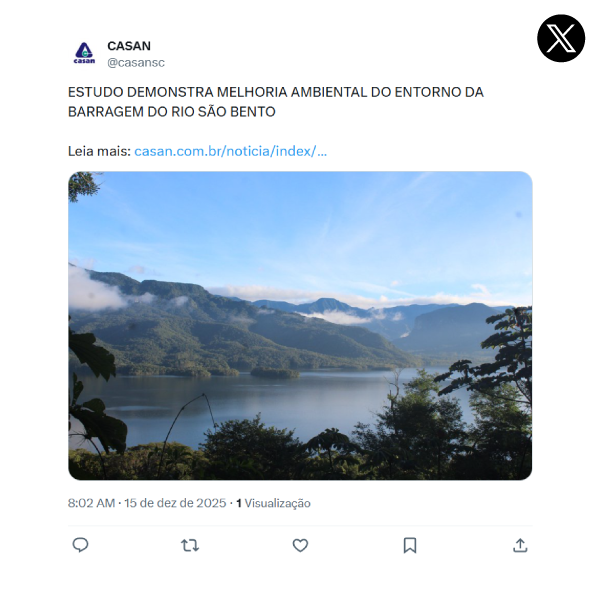
Task: Click the 15 de dez de 2025 date
Action: tap(175, 503)
